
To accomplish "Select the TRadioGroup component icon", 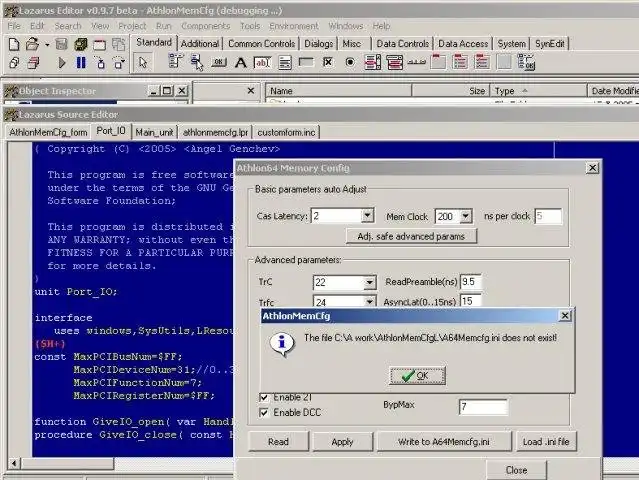I will (x=460, y=62).
